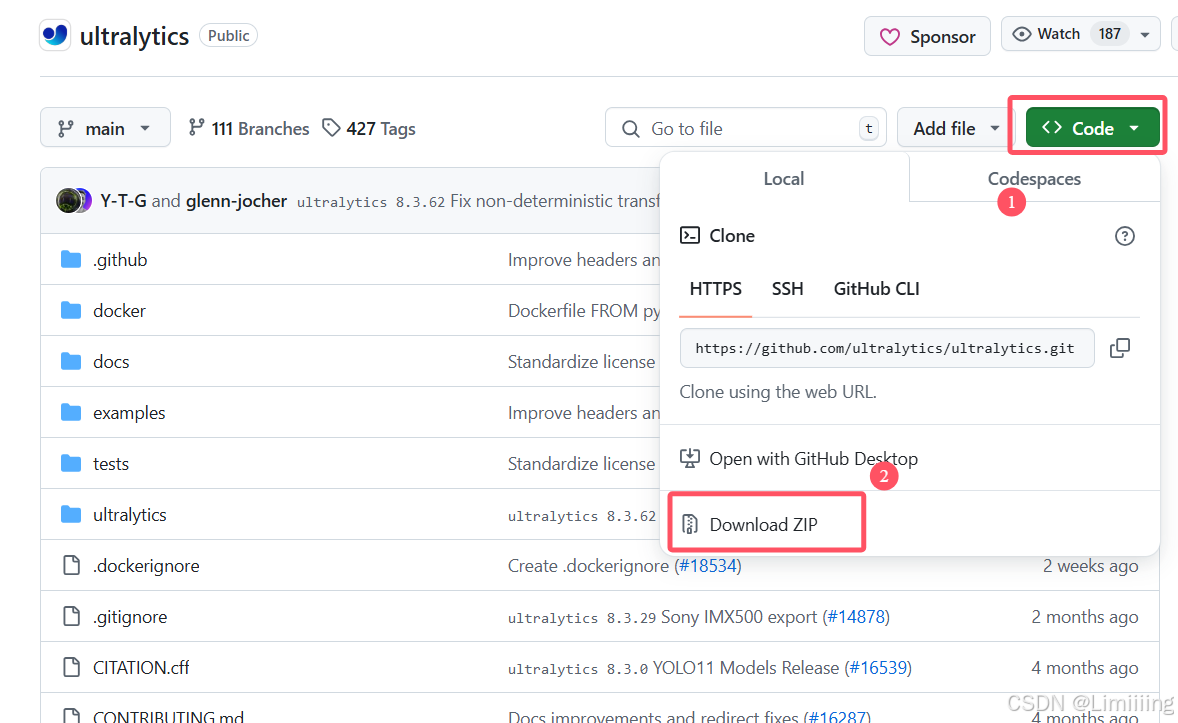This screenshot has height=723, width=1178.
Task: Open pull request #14878 link
Action: click(x=856, y=617)
